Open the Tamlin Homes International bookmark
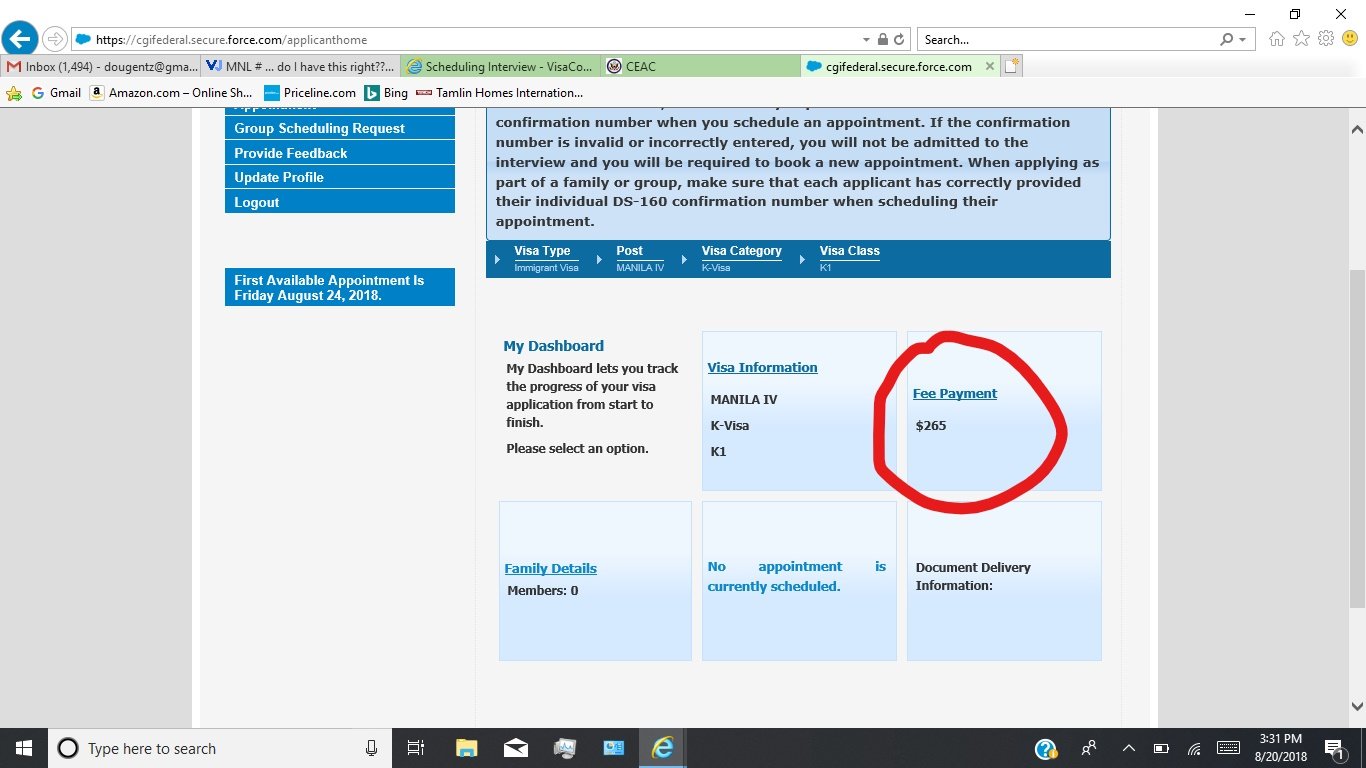 499,93
